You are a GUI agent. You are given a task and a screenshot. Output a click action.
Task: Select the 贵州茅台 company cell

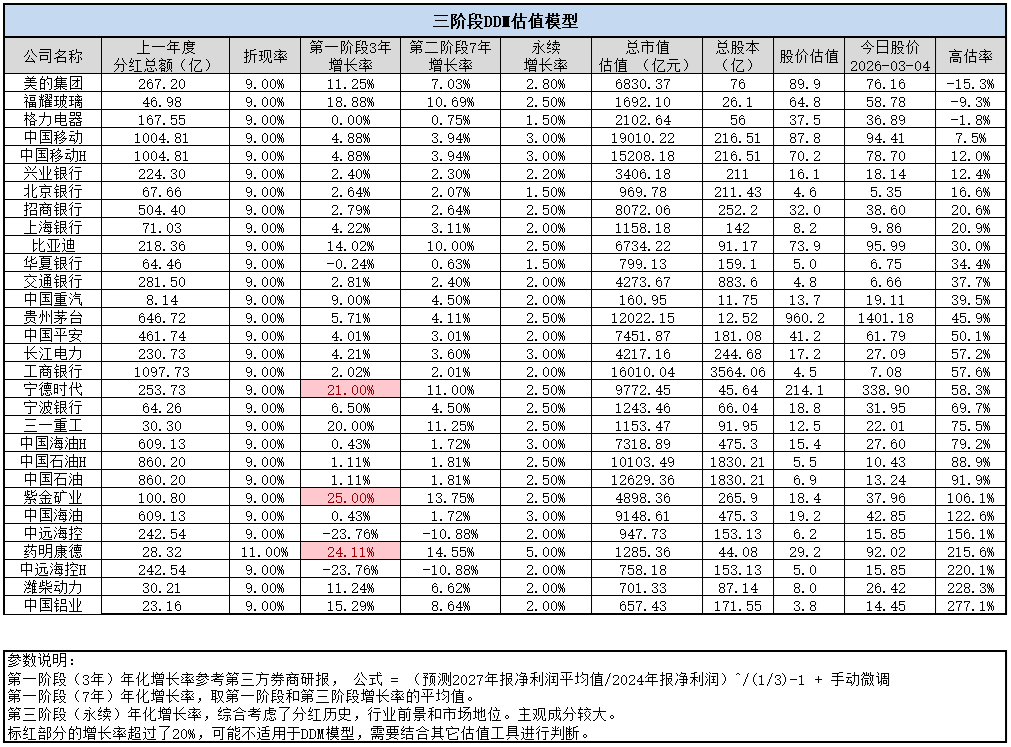click(53, 317)
